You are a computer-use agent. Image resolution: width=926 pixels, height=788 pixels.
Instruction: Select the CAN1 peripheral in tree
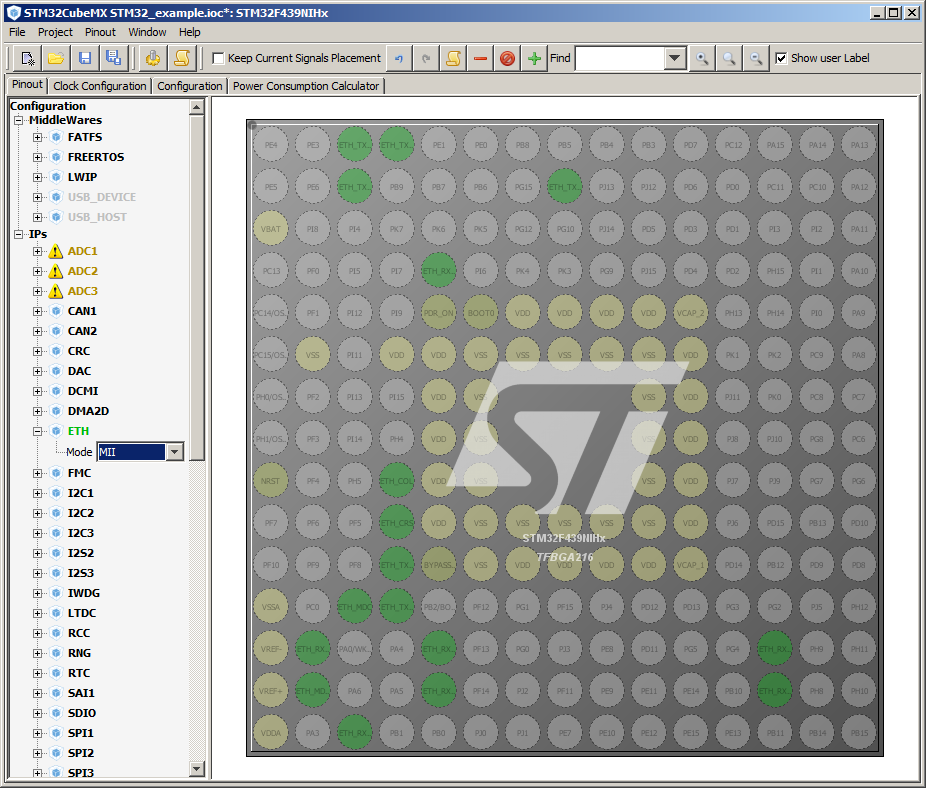coord(82,311)
